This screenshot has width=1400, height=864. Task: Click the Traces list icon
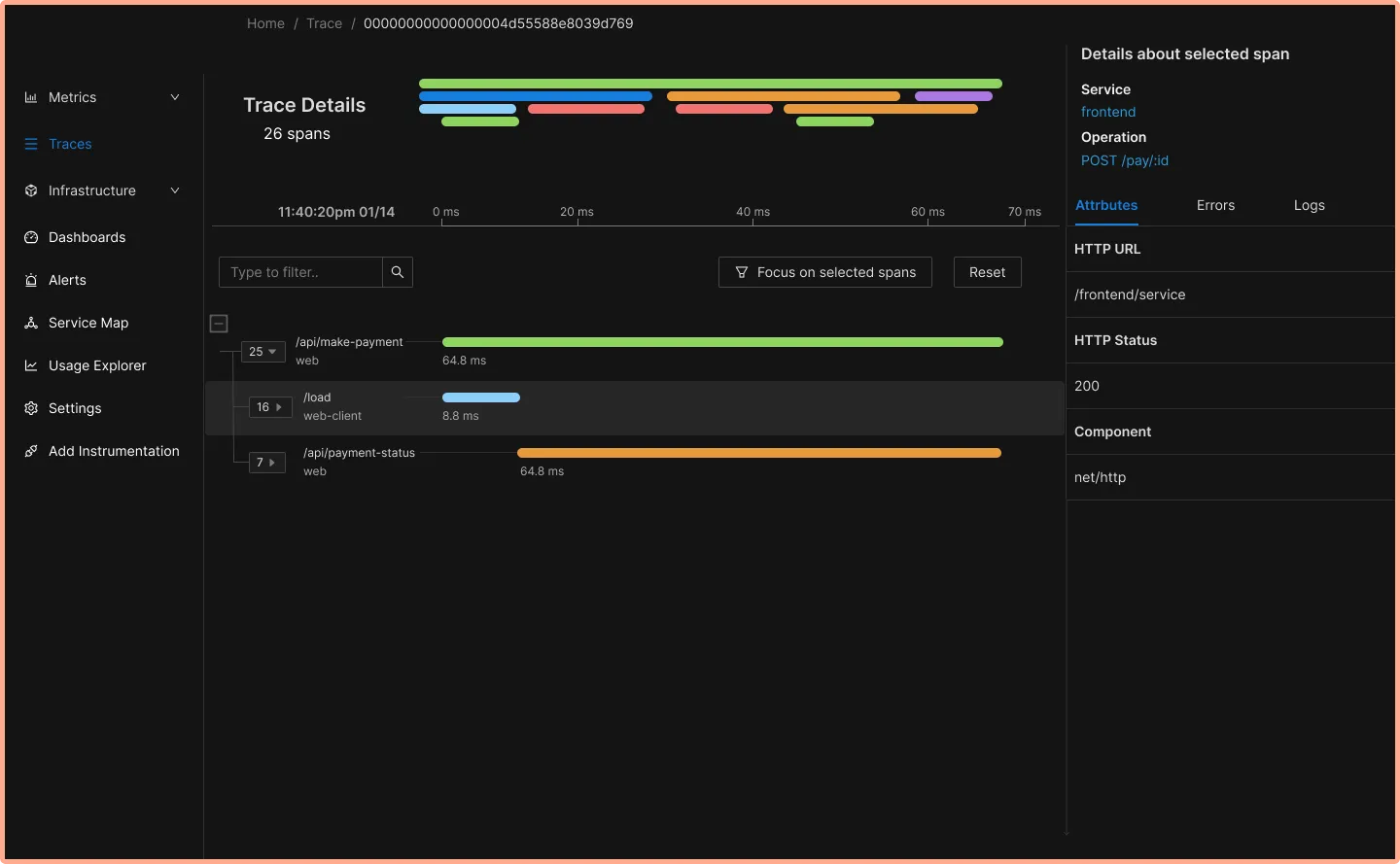point(31,144)
